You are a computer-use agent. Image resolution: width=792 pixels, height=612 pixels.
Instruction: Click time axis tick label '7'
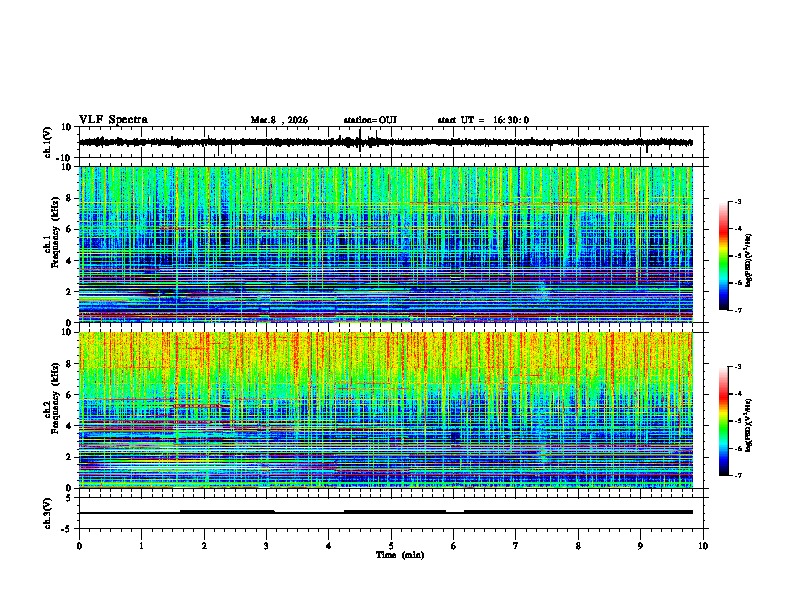(x=516, y=546)
